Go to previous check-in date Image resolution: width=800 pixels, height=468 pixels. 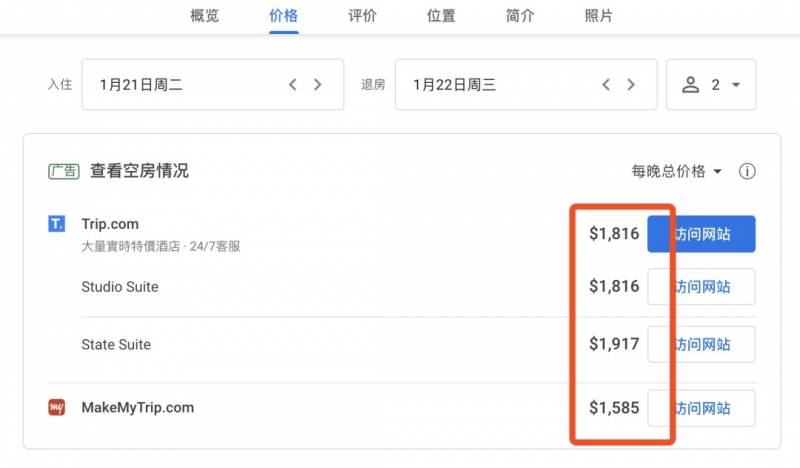point(293,85)
